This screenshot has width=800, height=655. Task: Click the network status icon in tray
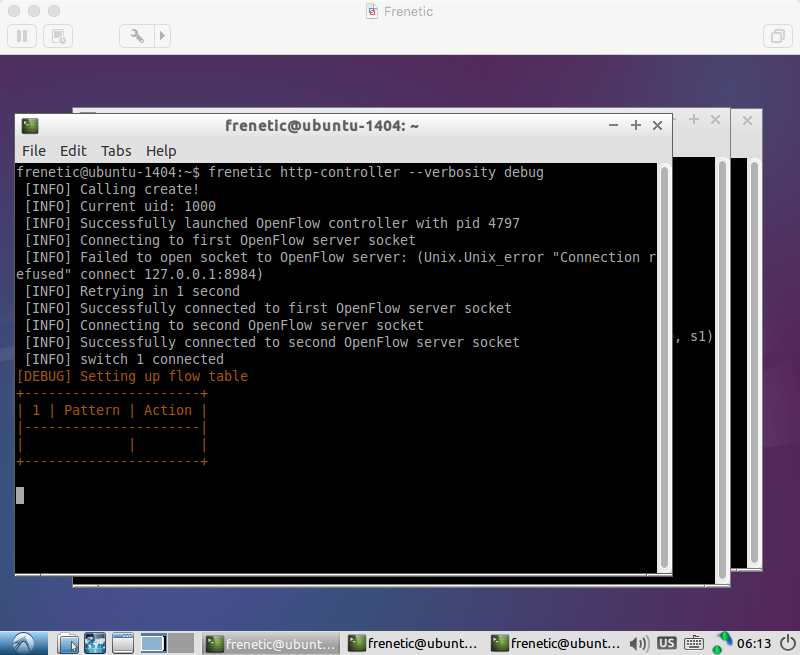(x=721, y=643)
